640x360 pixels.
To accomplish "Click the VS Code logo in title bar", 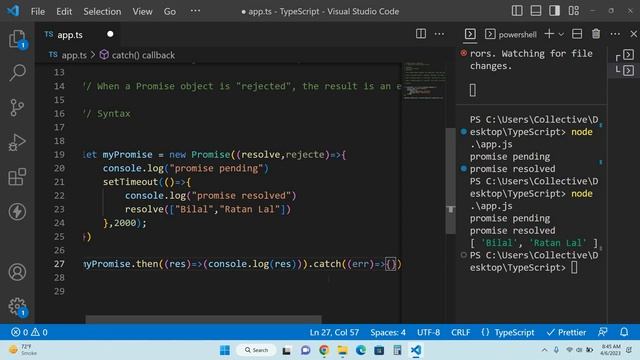I will click(13, 11).
